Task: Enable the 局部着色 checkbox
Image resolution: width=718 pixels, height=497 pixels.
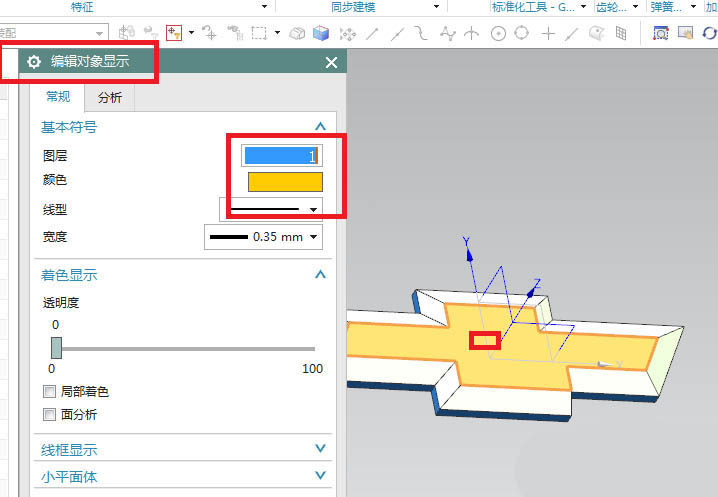Action: click(49, 392)
